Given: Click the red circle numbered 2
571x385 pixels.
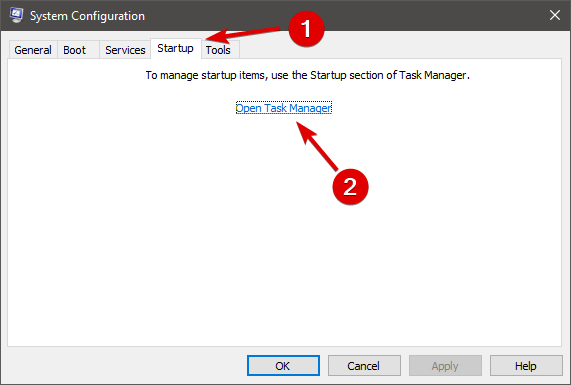Looking at the screenshot, I should (350, 186).
